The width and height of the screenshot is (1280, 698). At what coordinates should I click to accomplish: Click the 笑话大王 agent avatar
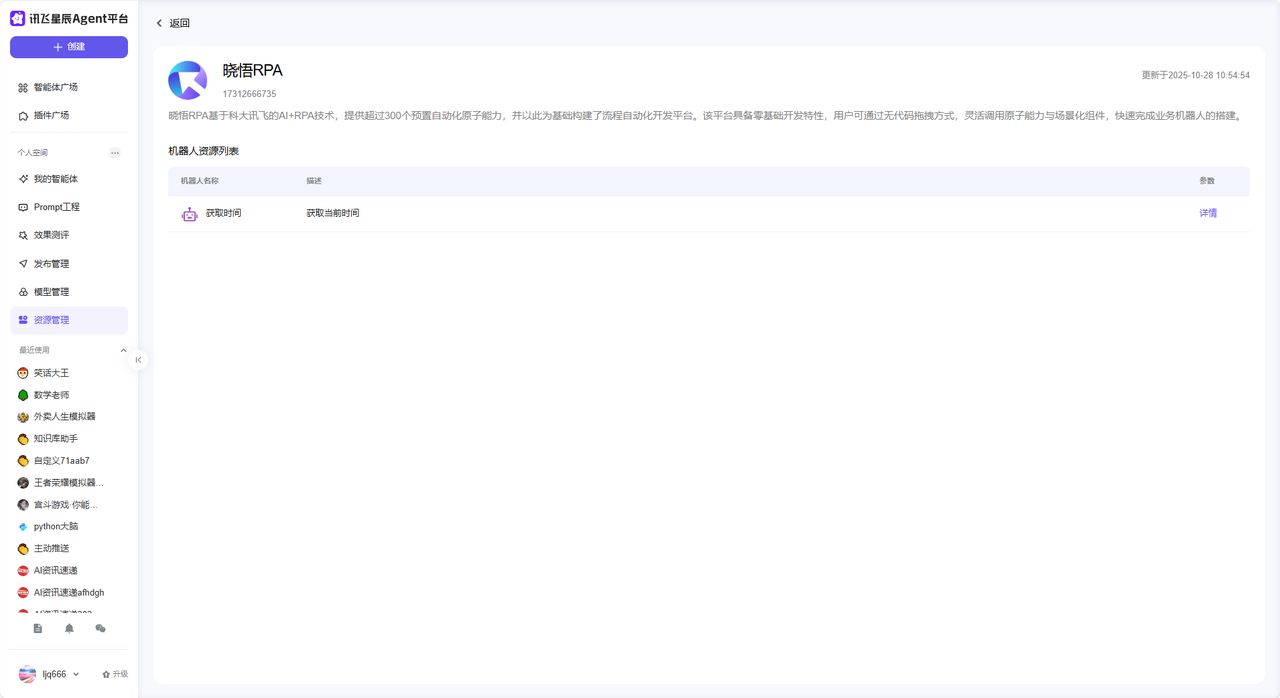(x=23, y=373)
